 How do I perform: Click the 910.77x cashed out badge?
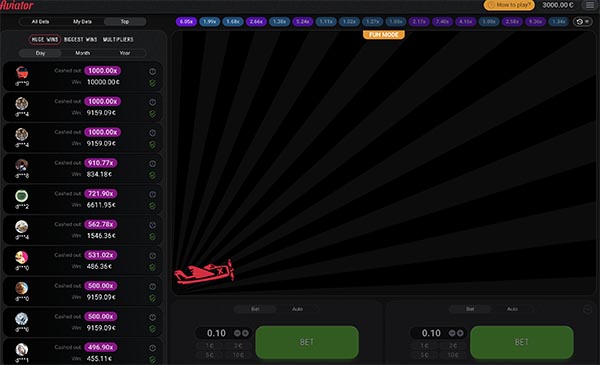(101, 163)
